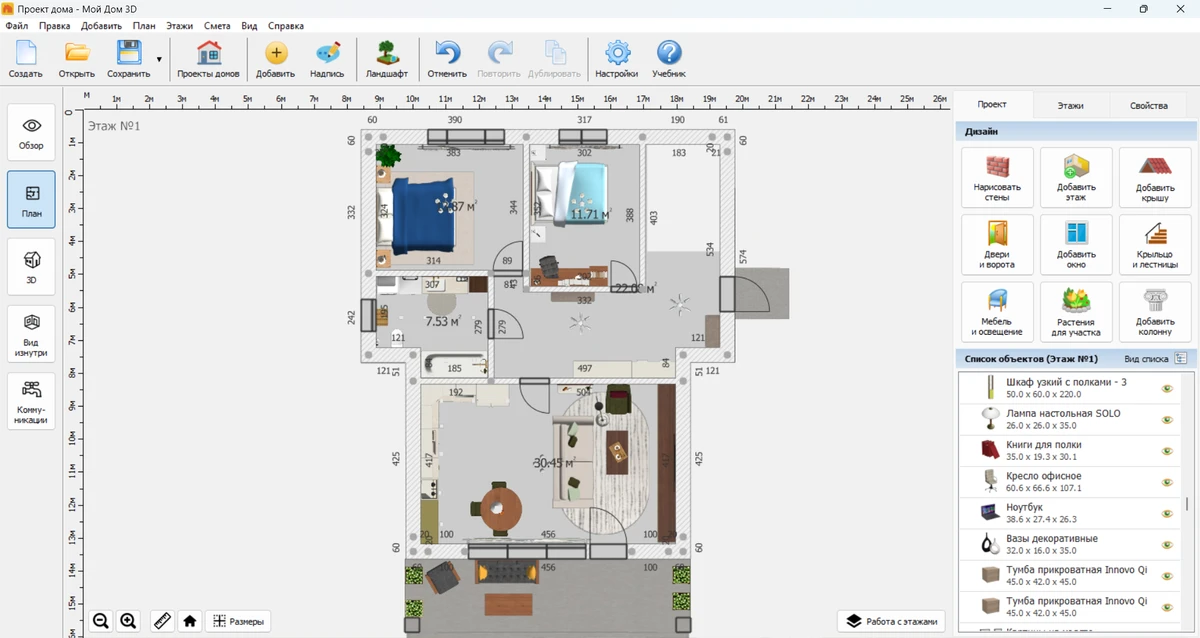1200x638 pixels.
Task: Open the Проекты домов house projects icon
Action: 208,59
